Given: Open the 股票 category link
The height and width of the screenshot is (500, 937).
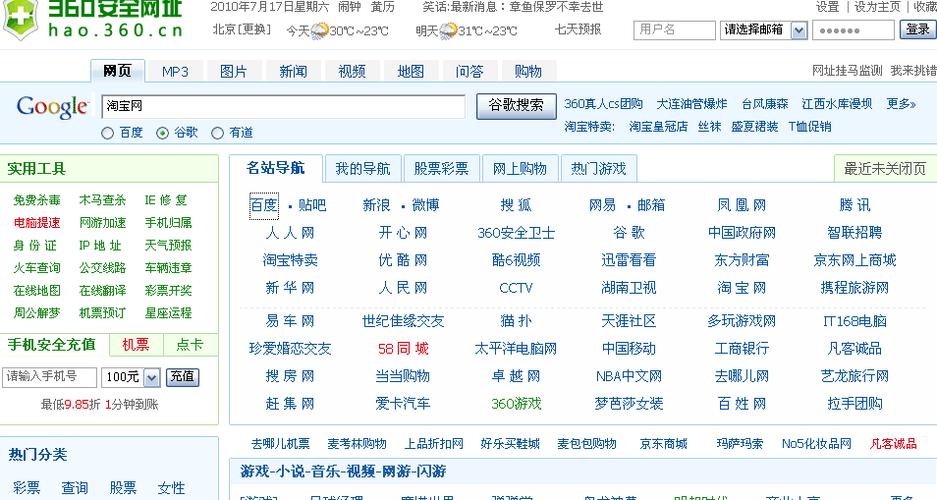Looking at the screenshot, I should (x=123, y=488).
